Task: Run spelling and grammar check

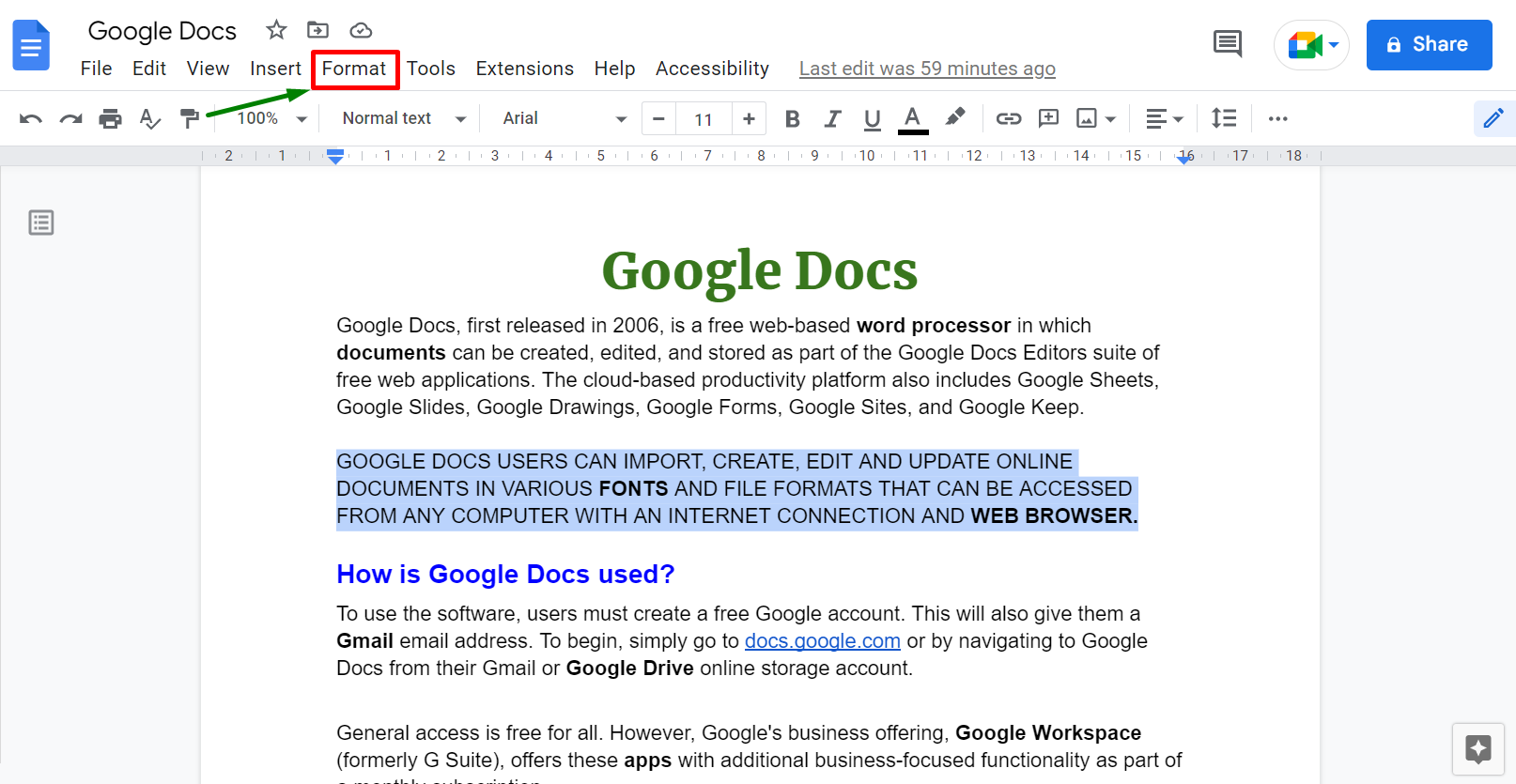Action: pyautogui.click(x=150, y=118)
